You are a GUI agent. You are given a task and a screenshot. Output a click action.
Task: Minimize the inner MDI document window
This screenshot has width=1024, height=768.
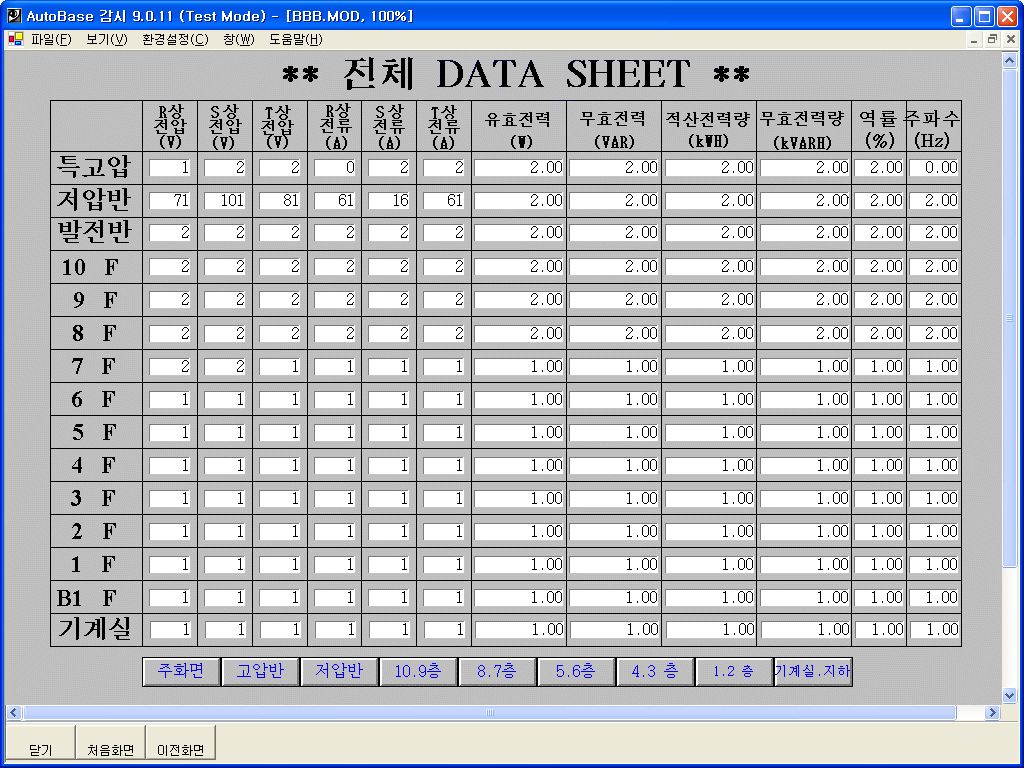(976, 40)
